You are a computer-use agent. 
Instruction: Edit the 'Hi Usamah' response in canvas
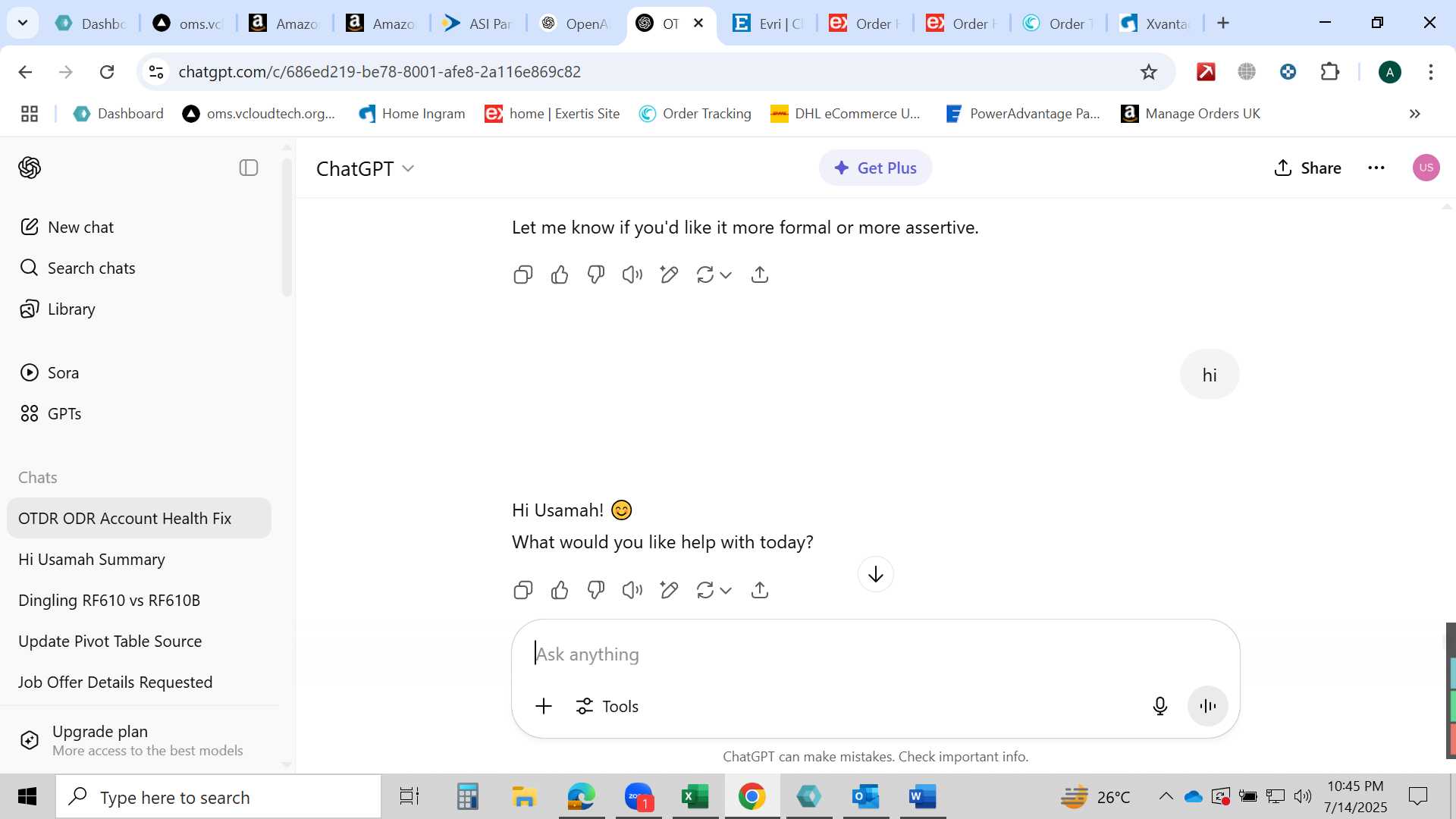tap(669, 590)
